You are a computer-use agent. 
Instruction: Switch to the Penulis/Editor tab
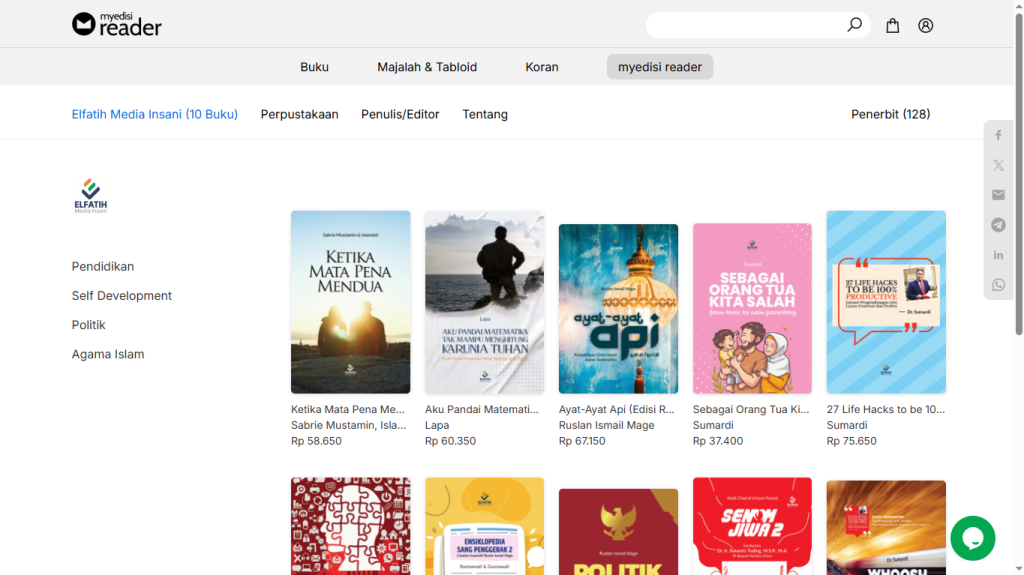(x=400, y=114)
